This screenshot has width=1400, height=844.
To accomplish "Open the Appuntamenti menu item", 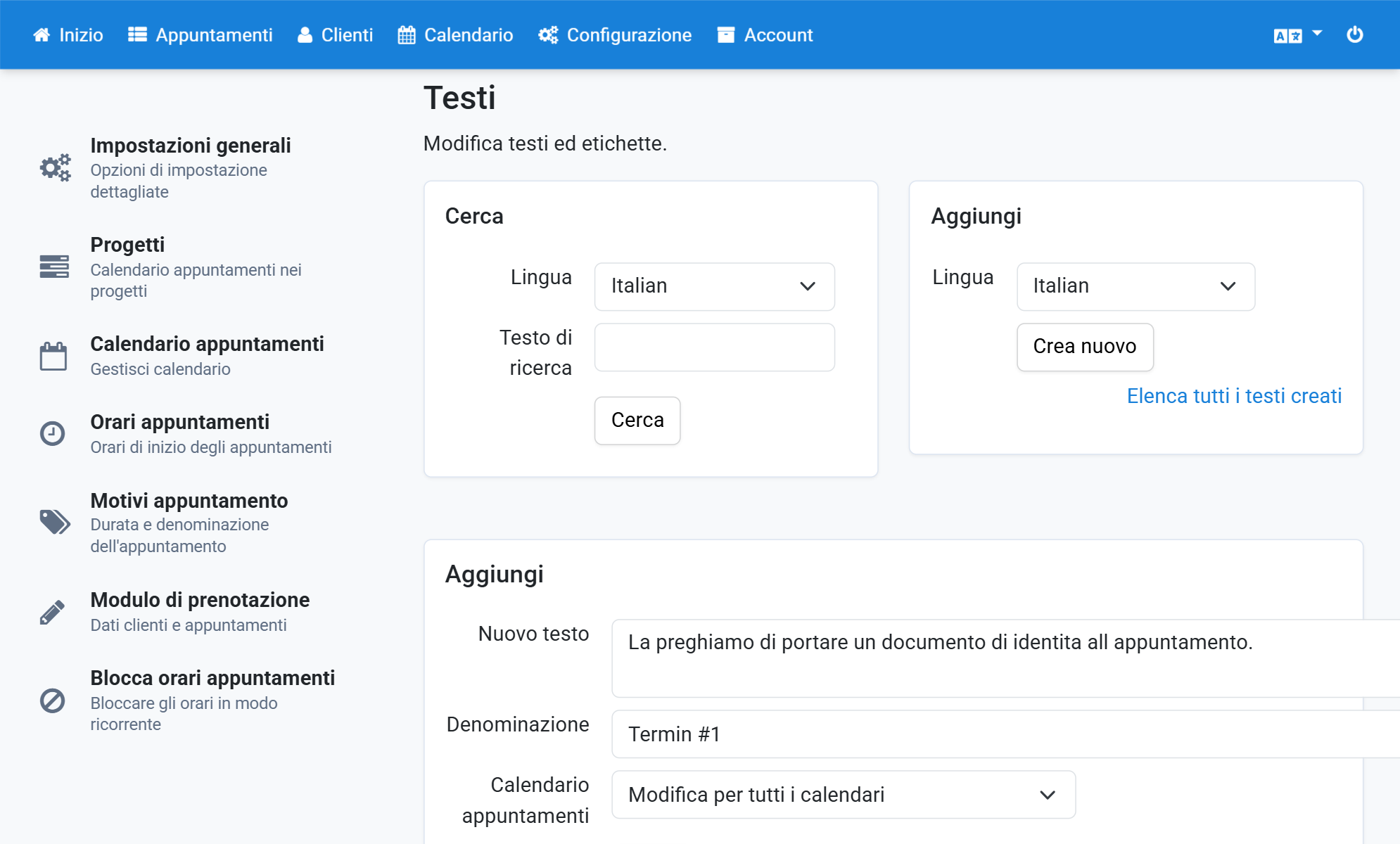I will point(201,35).
